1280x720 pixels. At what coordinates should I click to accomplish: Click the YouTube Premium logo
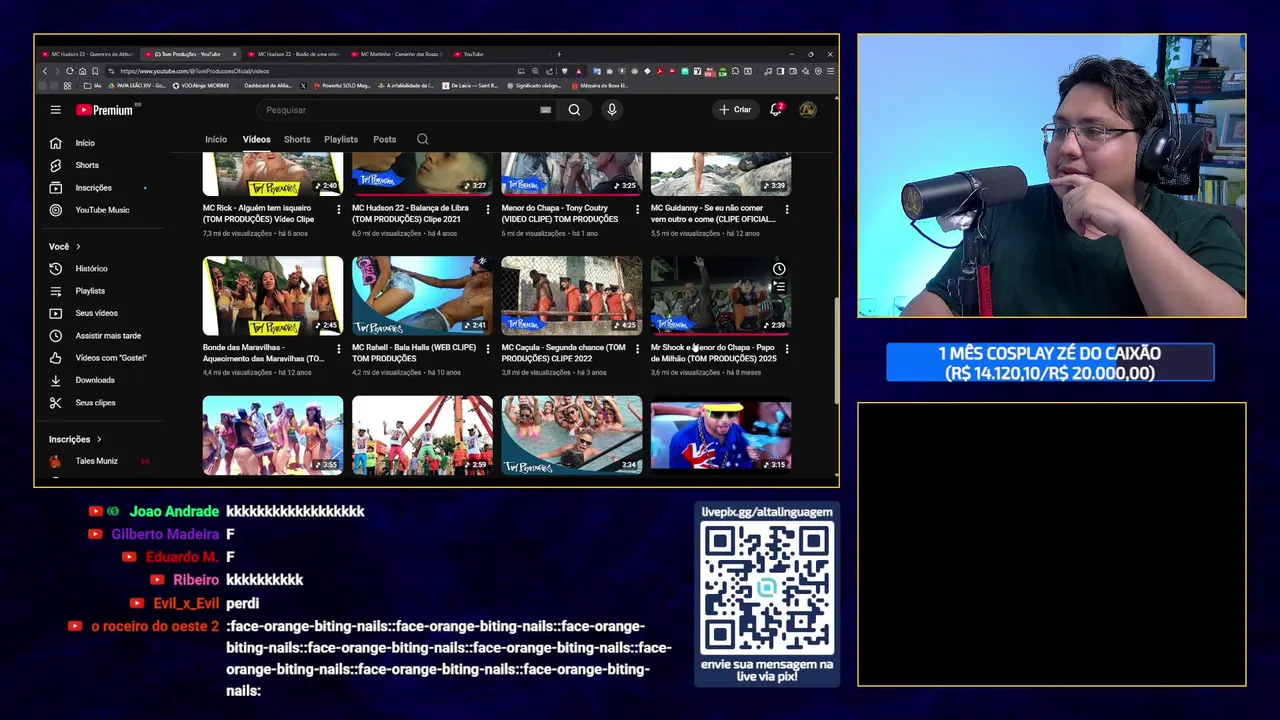pos(105,110)
